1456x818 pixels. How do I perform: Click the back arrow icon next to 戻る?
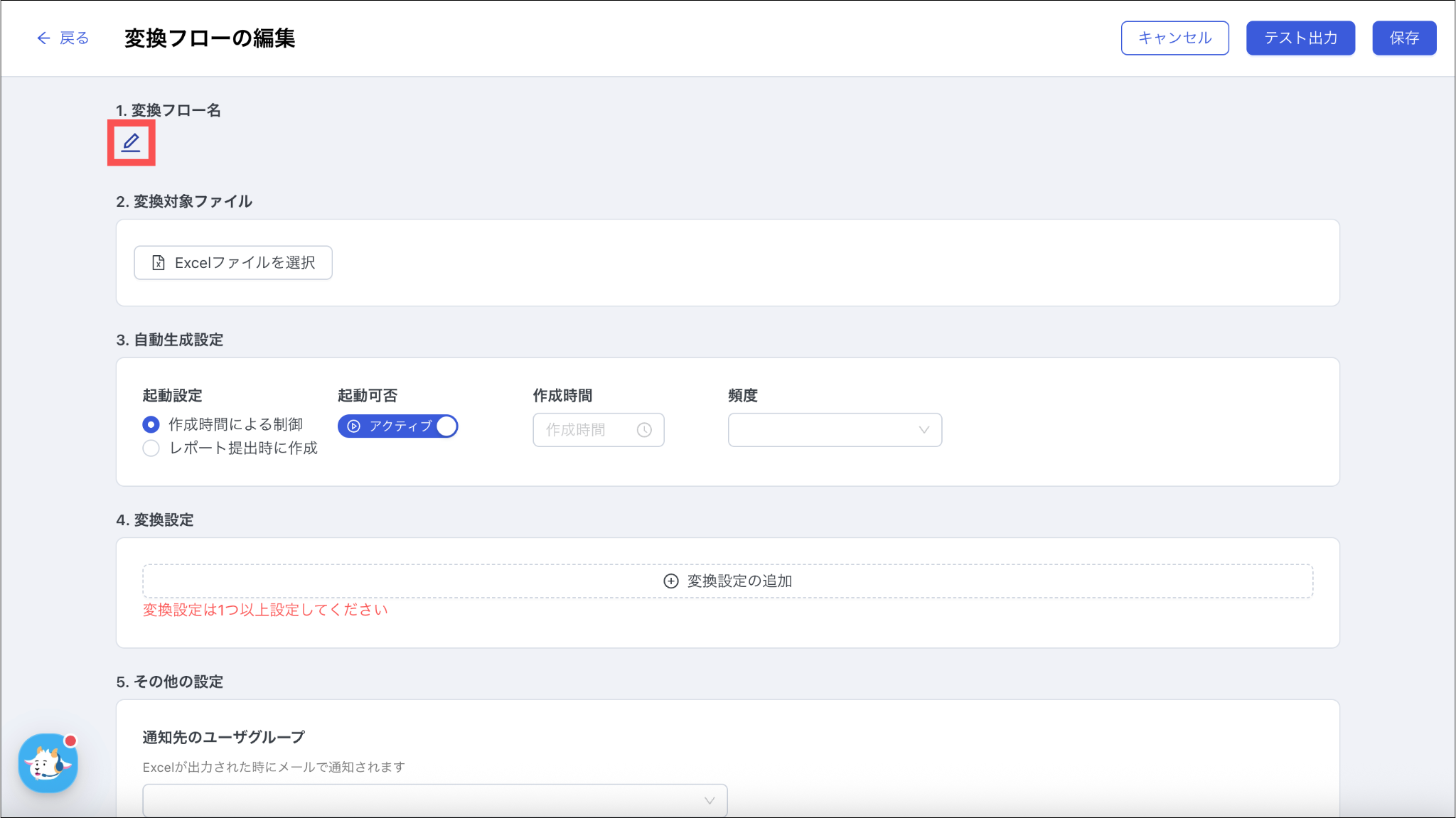[x=43, y=38]
